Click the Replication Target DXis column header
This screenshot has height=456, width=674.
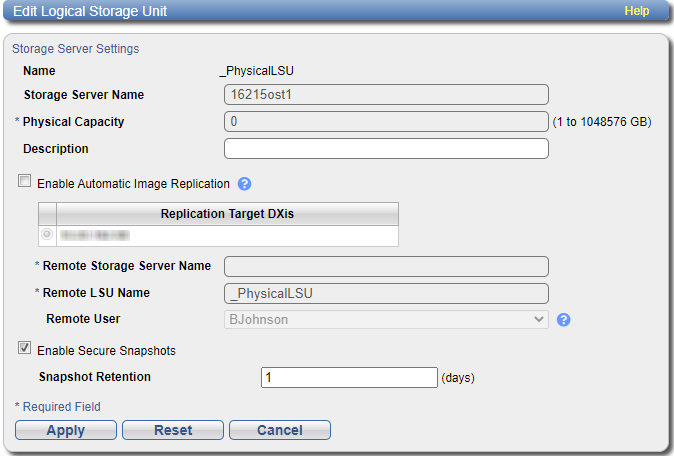227,214
